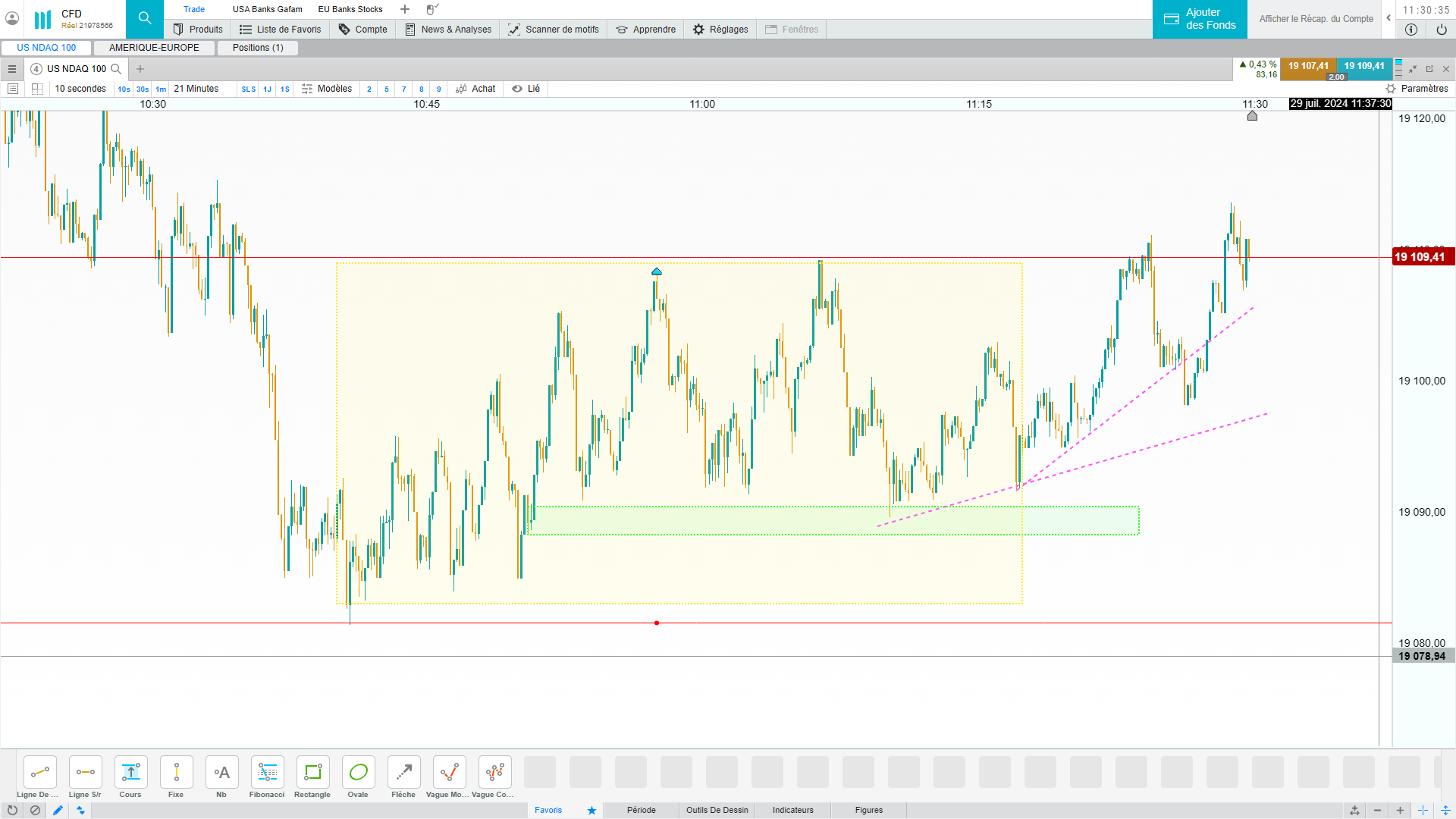Select the Ovale drawing tool
This screenshot has height=819, width=1456.
coord(358,773)
